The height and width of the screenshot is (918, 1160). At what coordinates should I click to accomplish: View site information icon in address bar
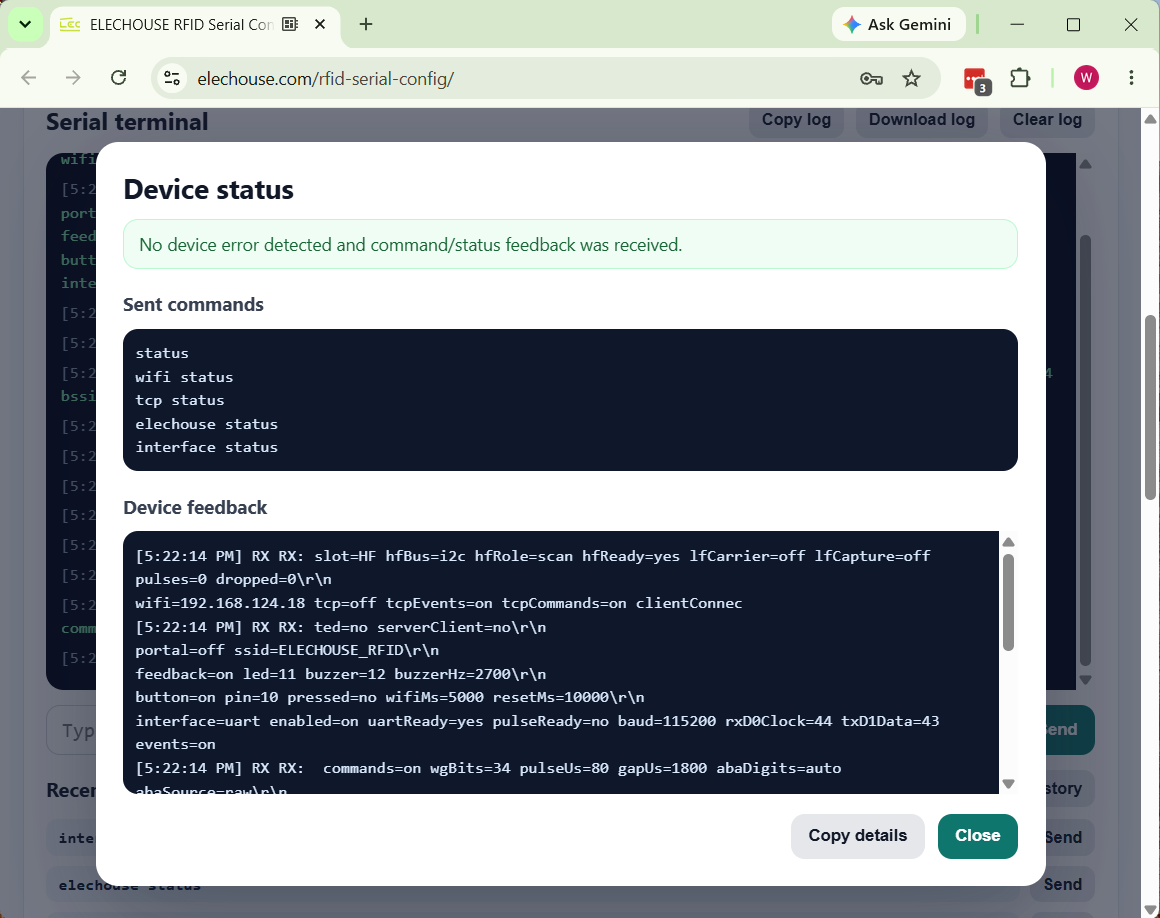click(x=172, y=78)
